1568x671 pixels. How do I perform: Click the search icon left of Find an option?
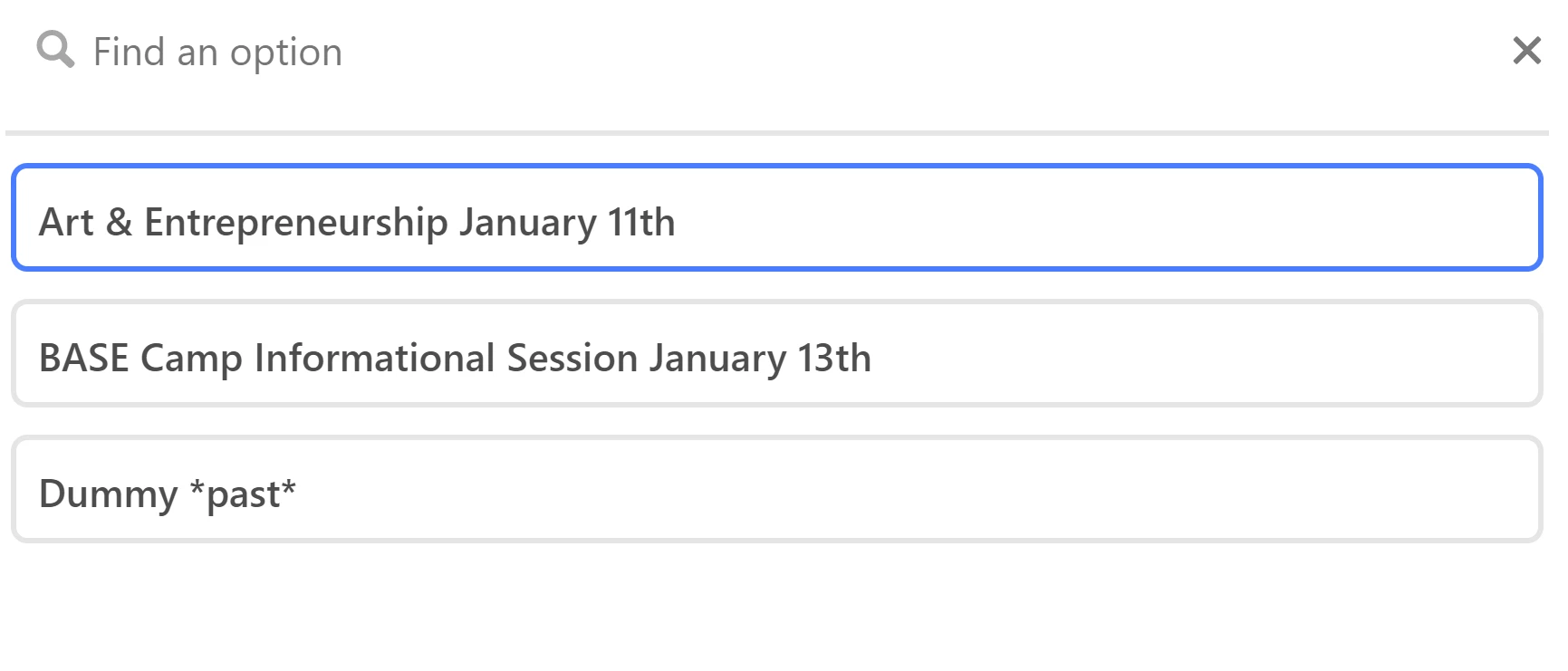point(54,50)
